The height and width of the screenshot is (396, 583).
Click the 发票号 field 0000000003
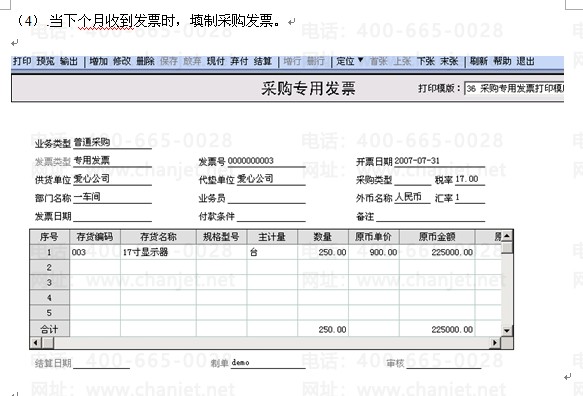[x=266, y=161]
